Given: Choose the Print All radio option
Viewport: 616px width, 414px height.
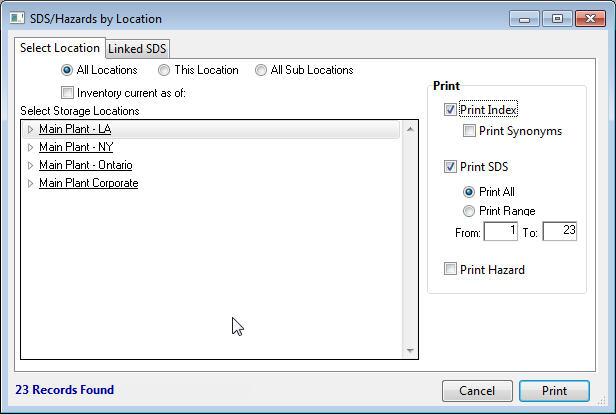Looking at the screenshot, I should coord(469,192).
